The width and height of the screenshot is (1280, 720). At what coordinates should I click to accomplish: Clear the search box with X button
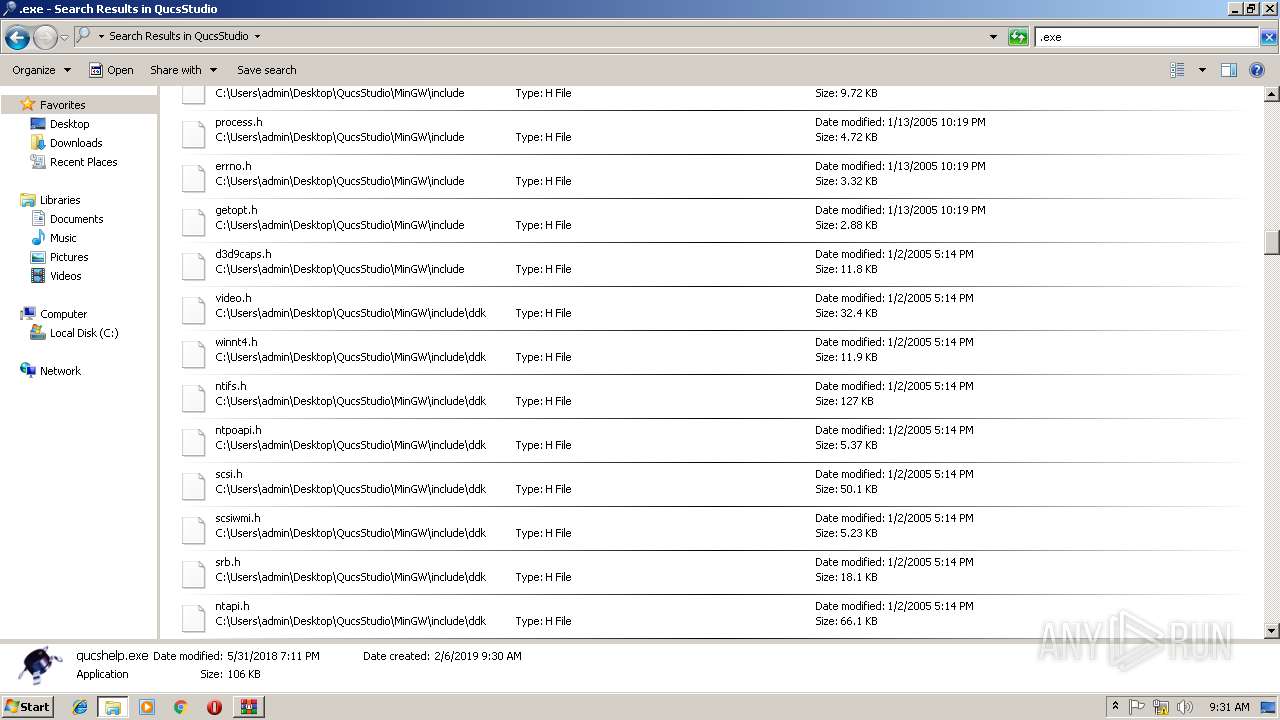tap(1268, 37)
